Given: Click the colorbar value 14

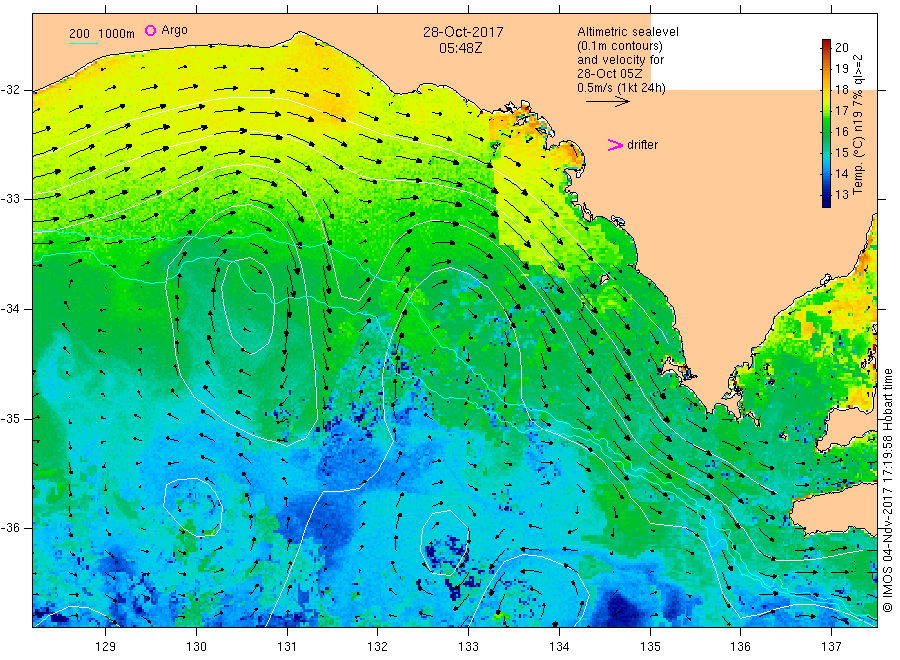Looking at the screenshot, I should pos(841,173).
